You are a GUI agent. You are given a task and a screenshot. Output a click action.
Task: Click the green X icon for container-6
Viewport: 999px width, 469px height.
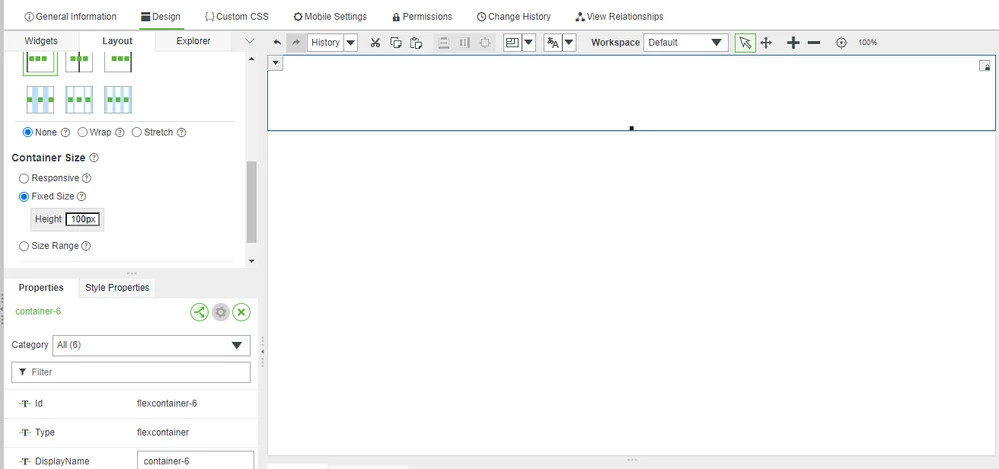click(241, 312)
